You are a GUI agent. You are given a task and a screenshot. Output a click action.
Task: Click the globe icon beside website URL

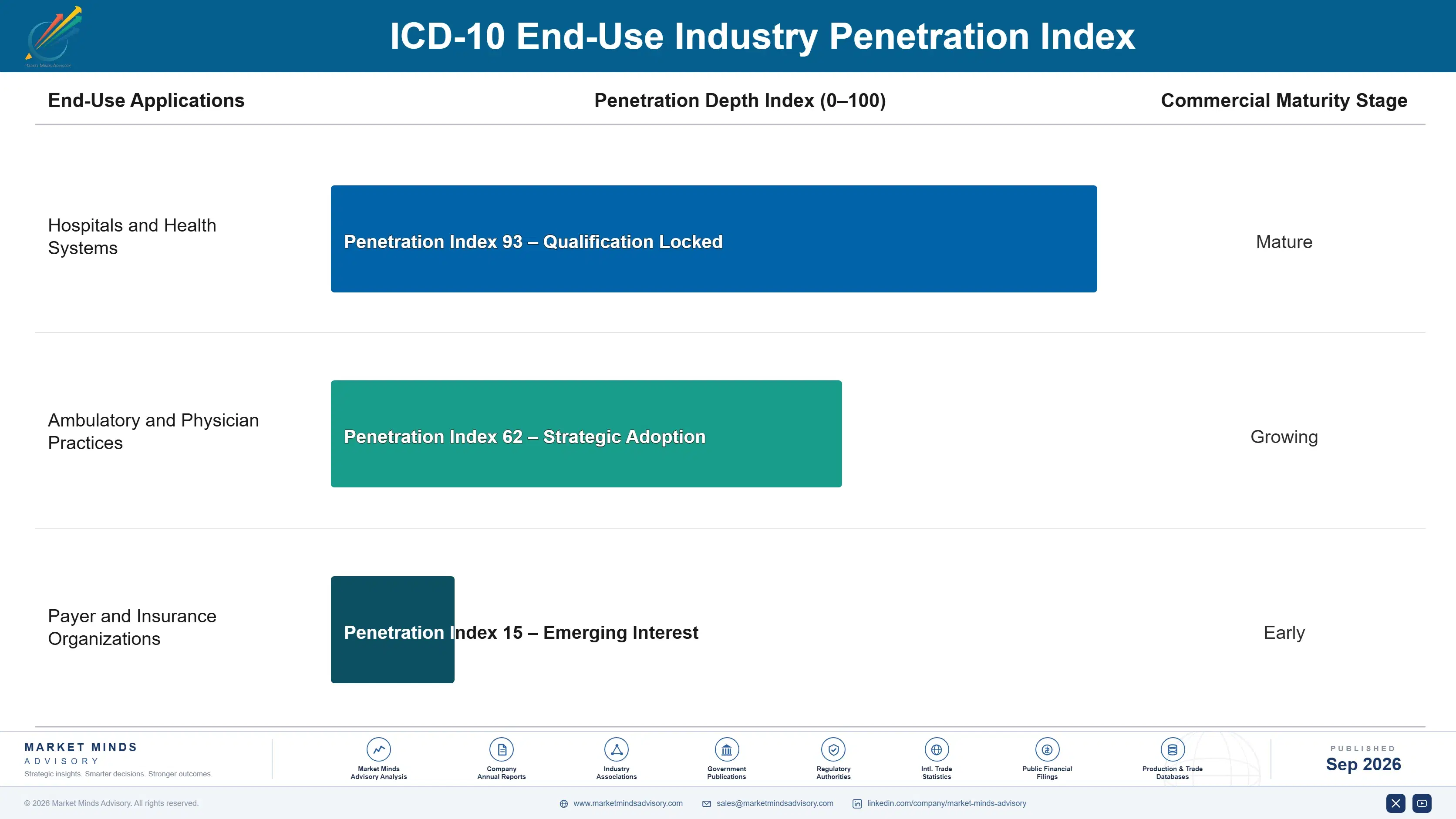coord(563,804)
